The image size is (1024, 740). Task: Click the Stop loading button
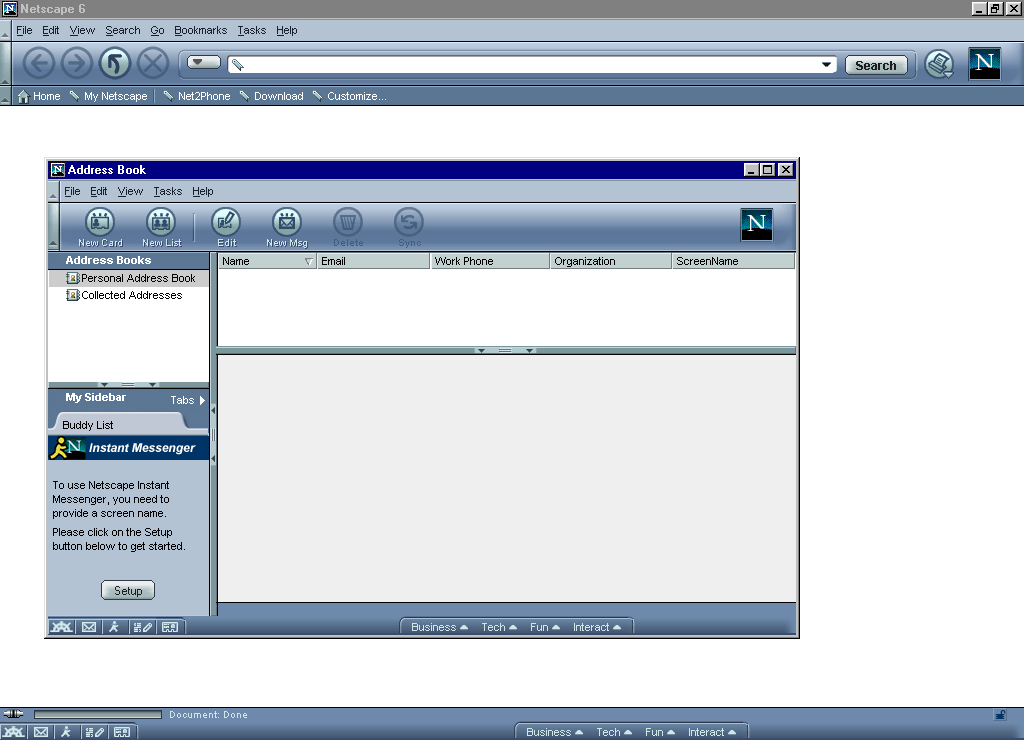click(x=153, y=64)
